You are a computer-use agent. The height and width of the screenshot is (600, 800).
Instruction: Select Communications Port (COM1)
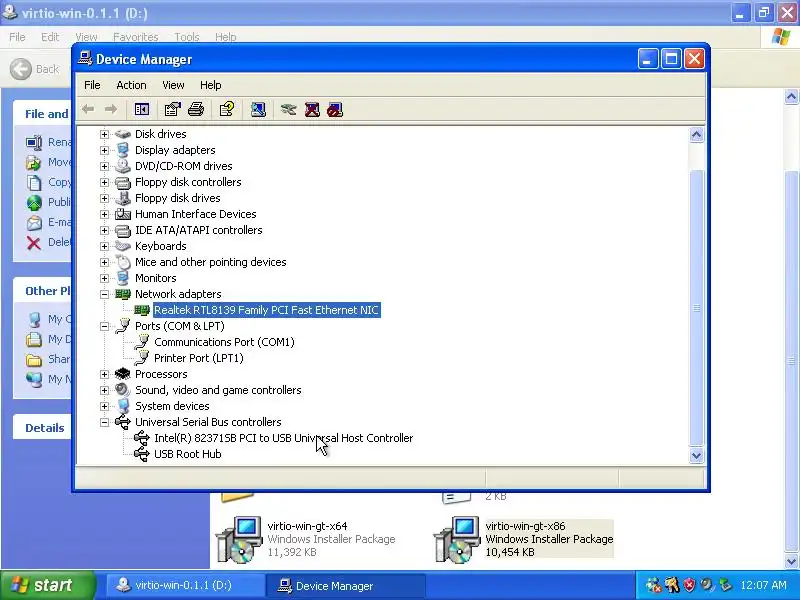[x=224, y=342]
